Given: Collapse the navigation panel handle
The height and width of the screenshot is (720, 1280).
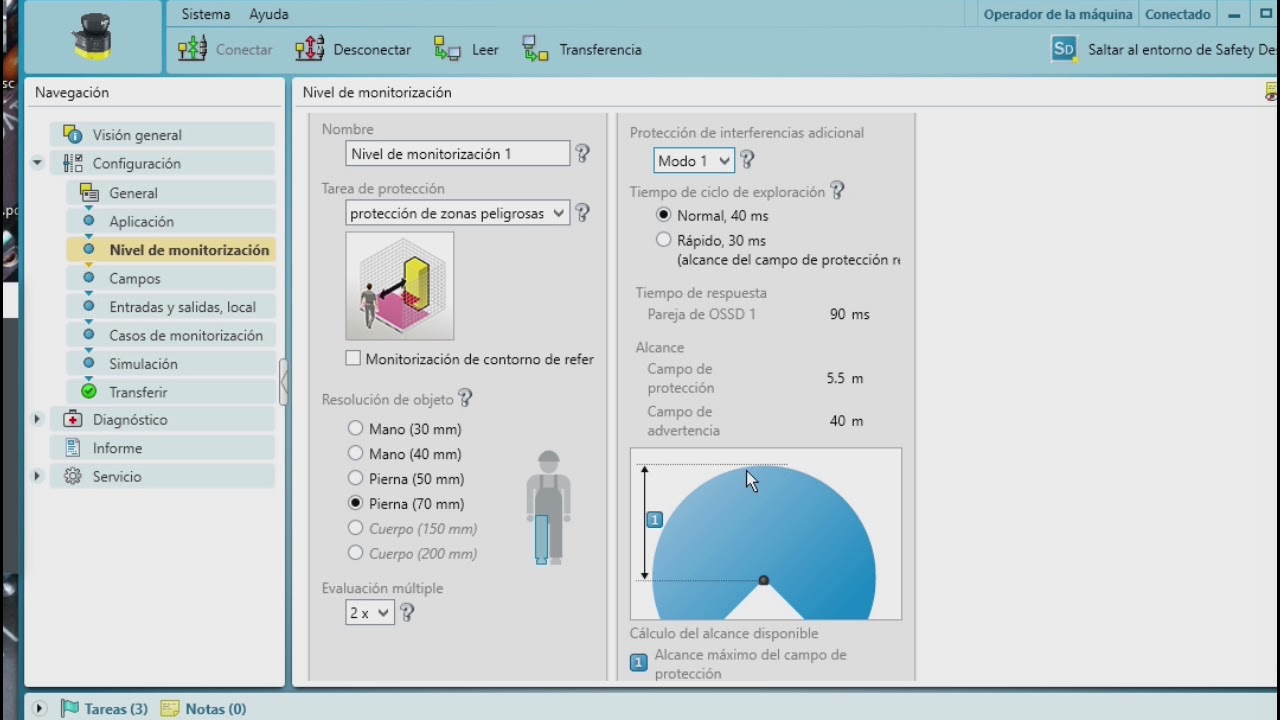Looking at the screenshot, I should [x=284, y=381].
